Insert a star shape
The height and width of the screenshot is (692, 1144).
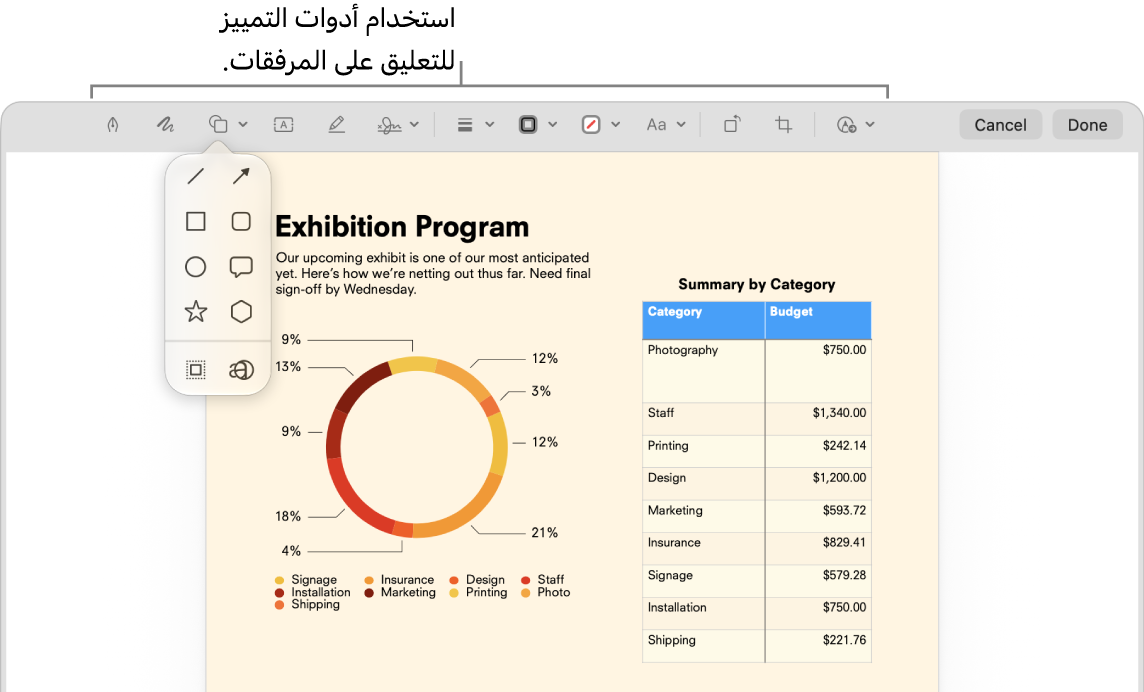[x=196, y=312]
